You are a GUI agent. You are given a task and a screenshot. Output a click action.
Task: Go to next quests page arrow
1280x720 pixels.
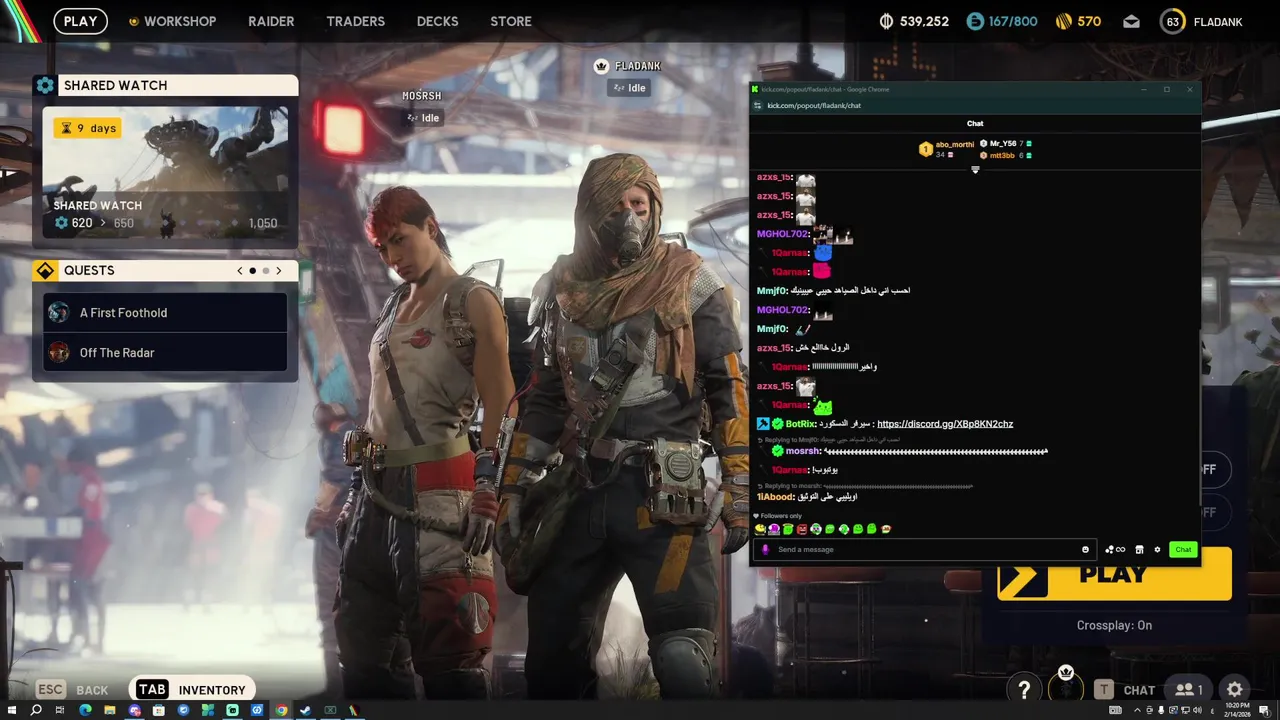pyautogui.click(x=279, y=270)
